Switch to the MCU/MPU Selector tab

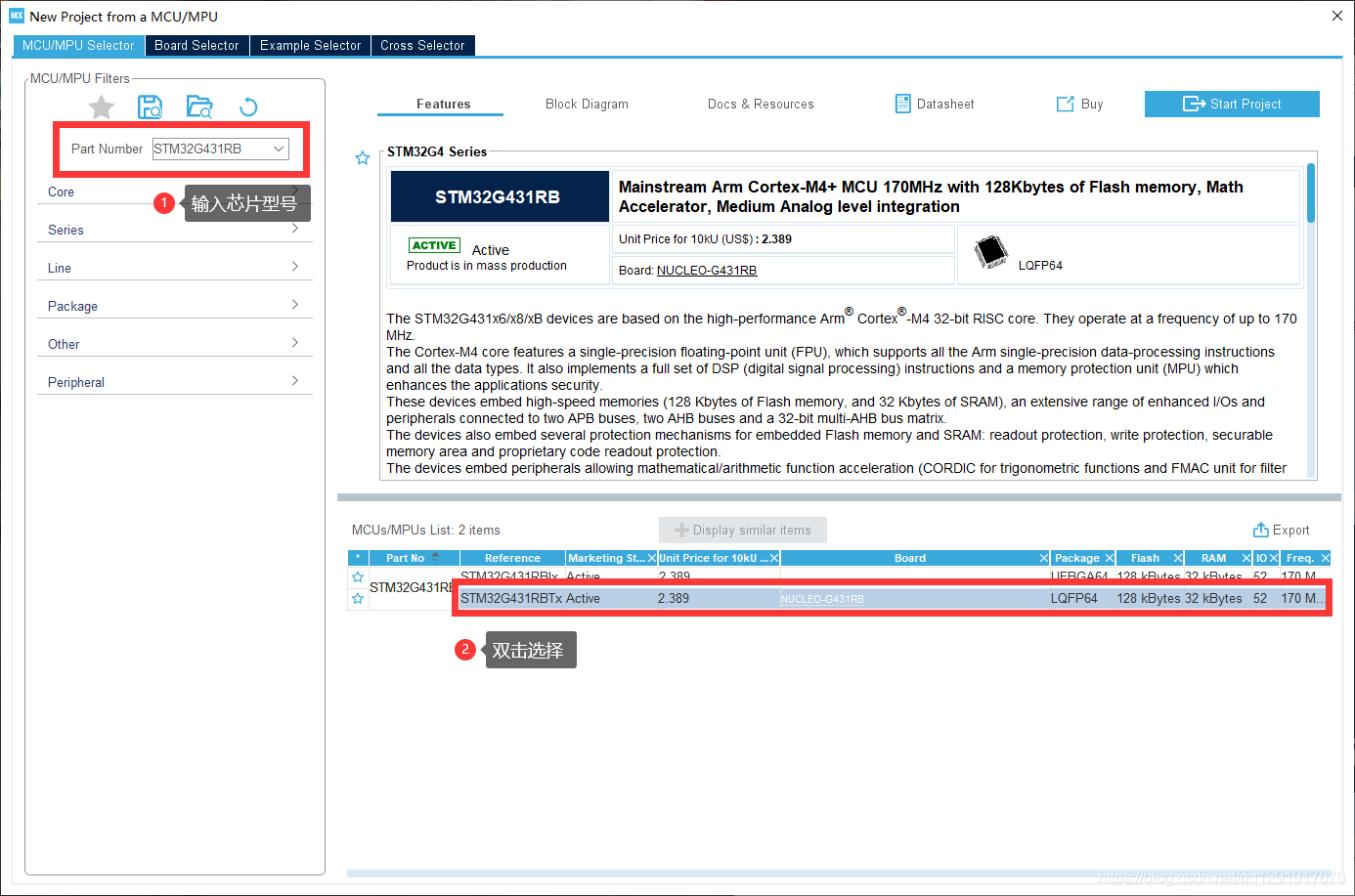(x=78, y=45)
